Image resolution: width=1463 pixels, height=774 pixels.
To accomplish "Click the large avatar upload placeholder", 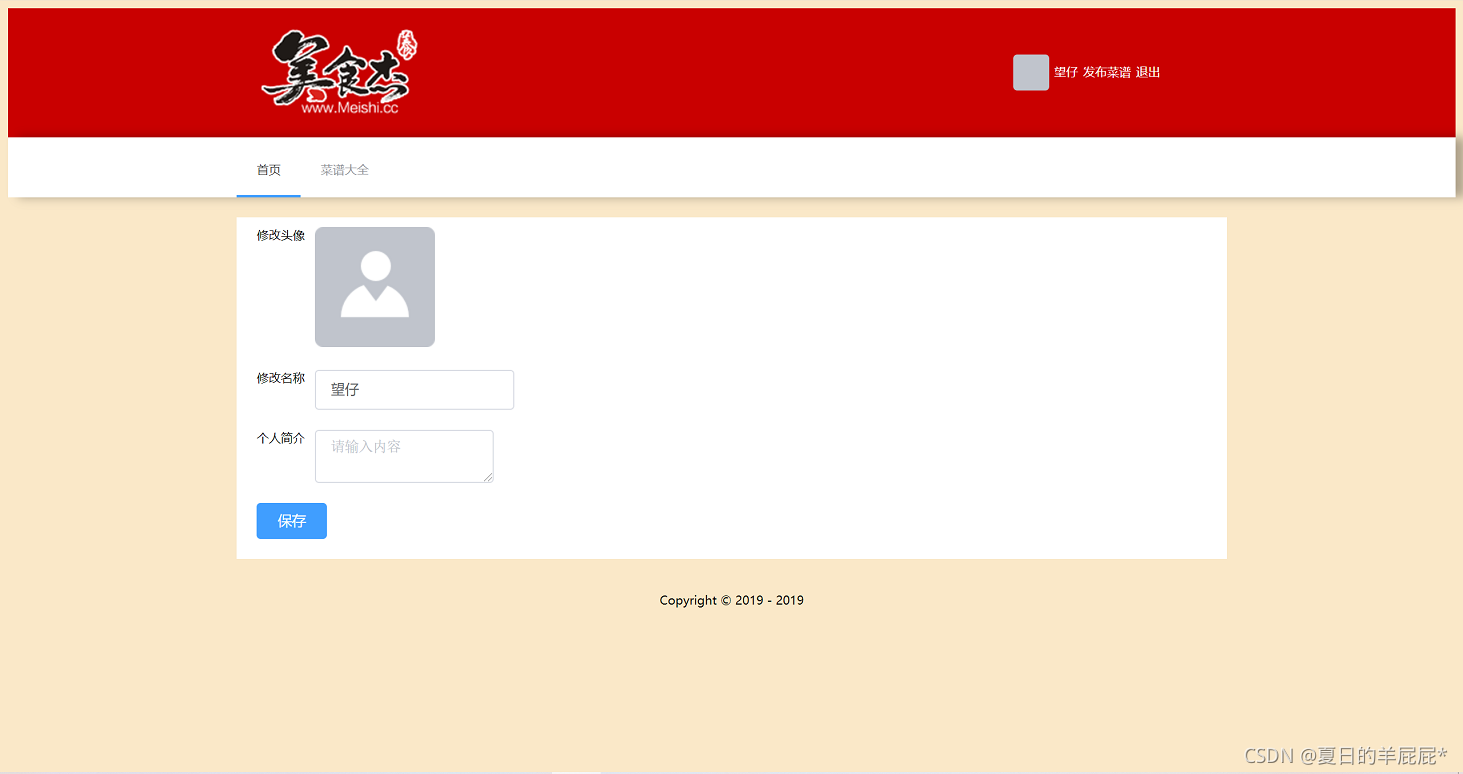I will [x=375, y=287].
